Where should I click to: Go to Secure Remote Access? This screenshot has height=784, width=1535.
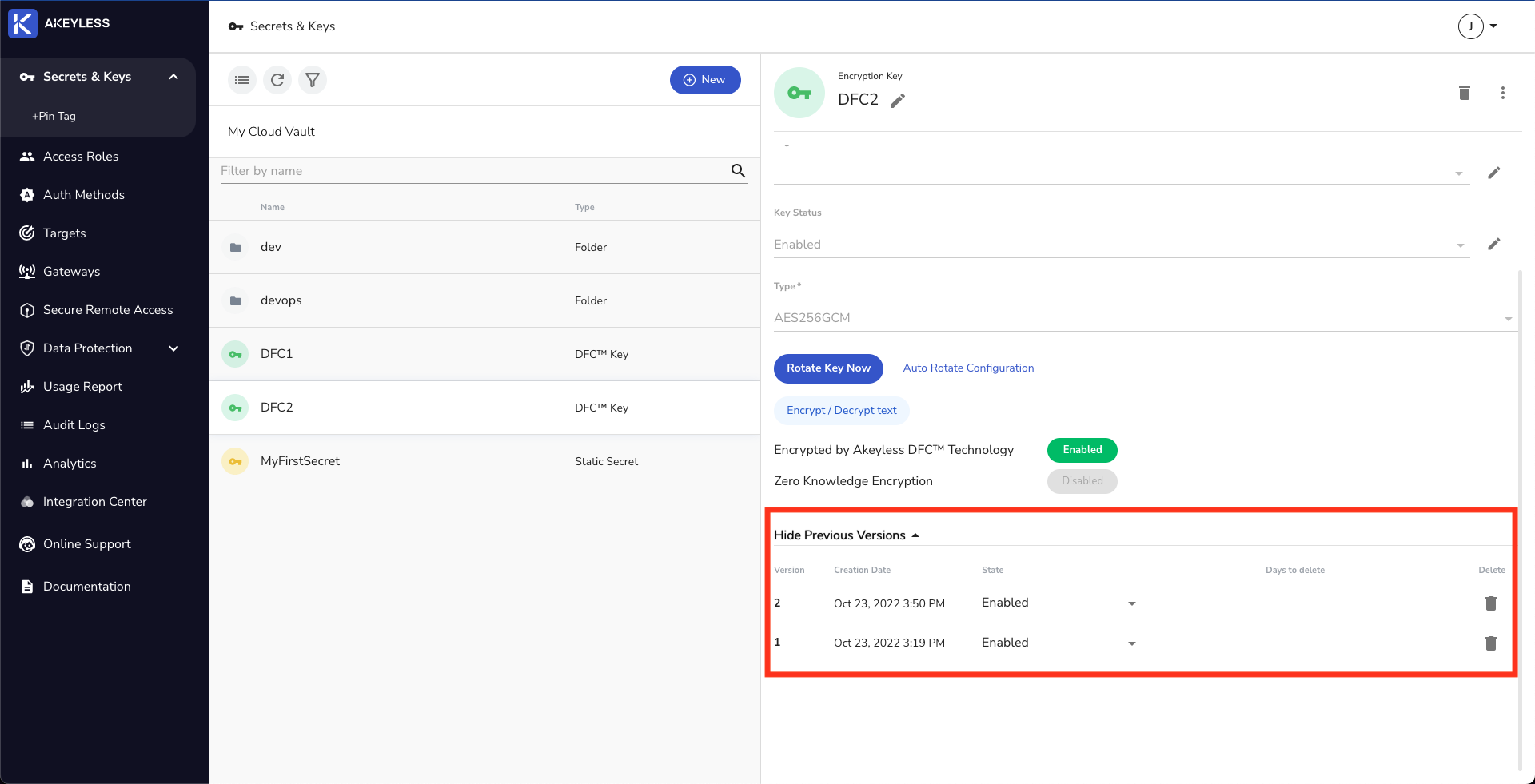pyautogui.click(x=108, y=310)
